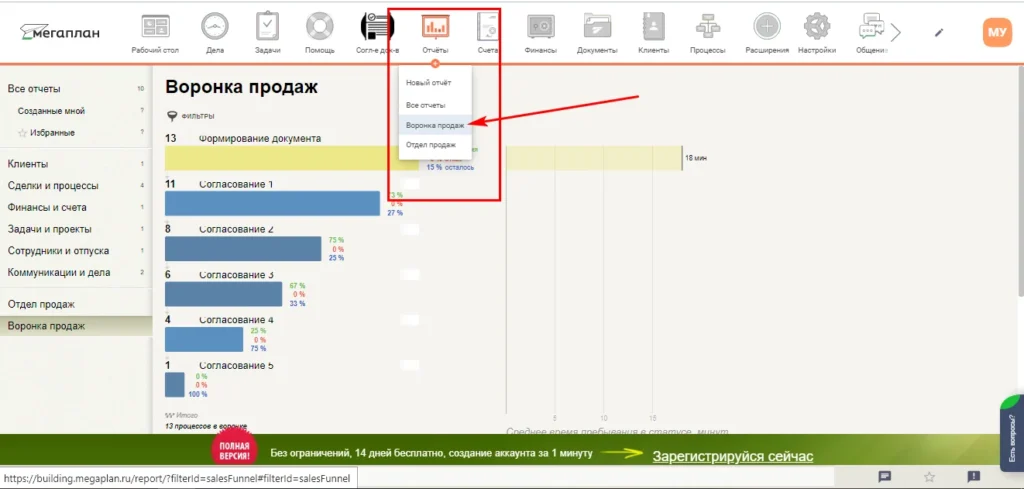Click the 67 % value of Согласование 3
This screenshot has width=1024, height=489.
click(297, 286)
